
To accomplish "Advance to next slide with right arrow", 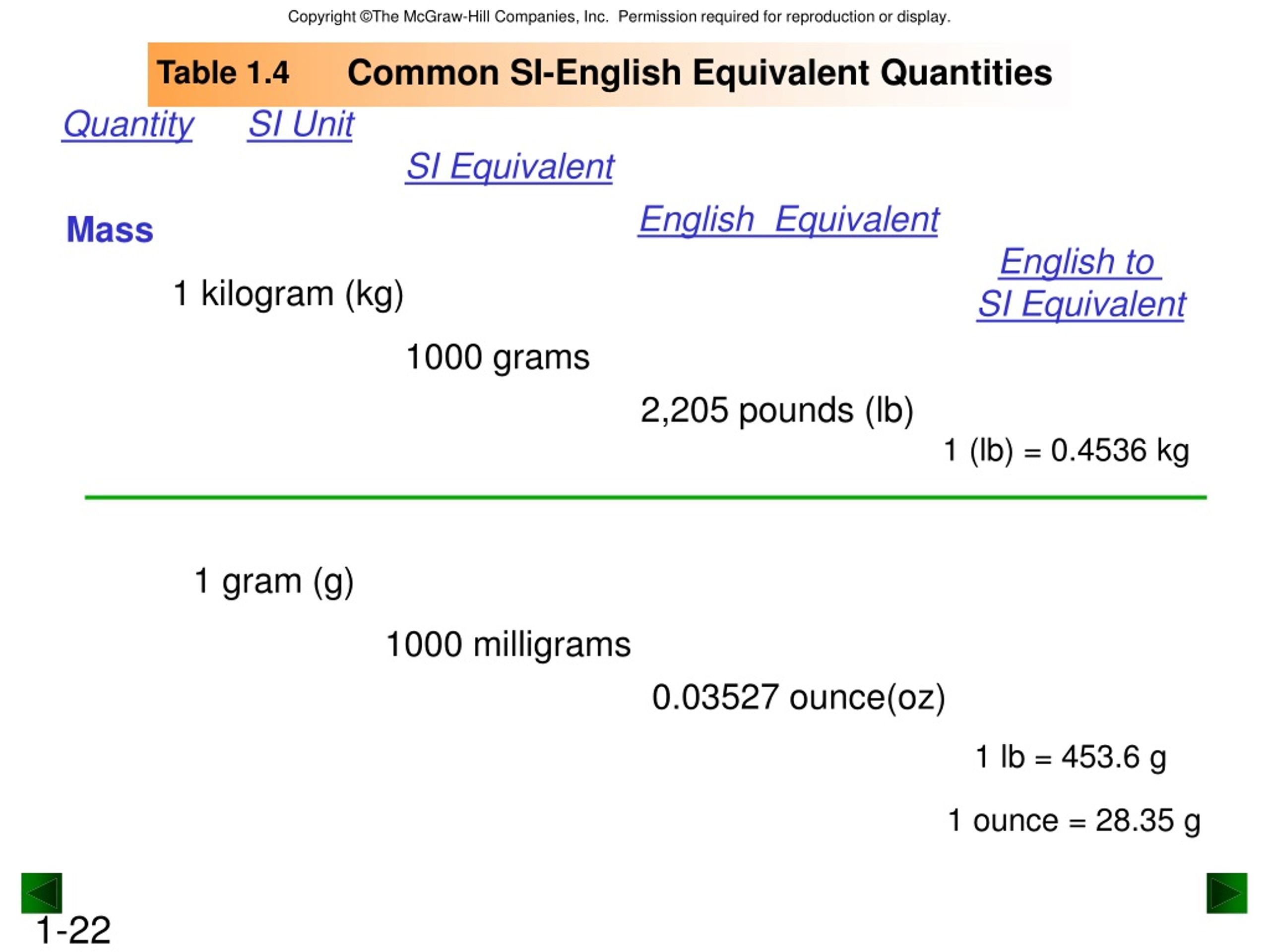I will (1226, 893).
